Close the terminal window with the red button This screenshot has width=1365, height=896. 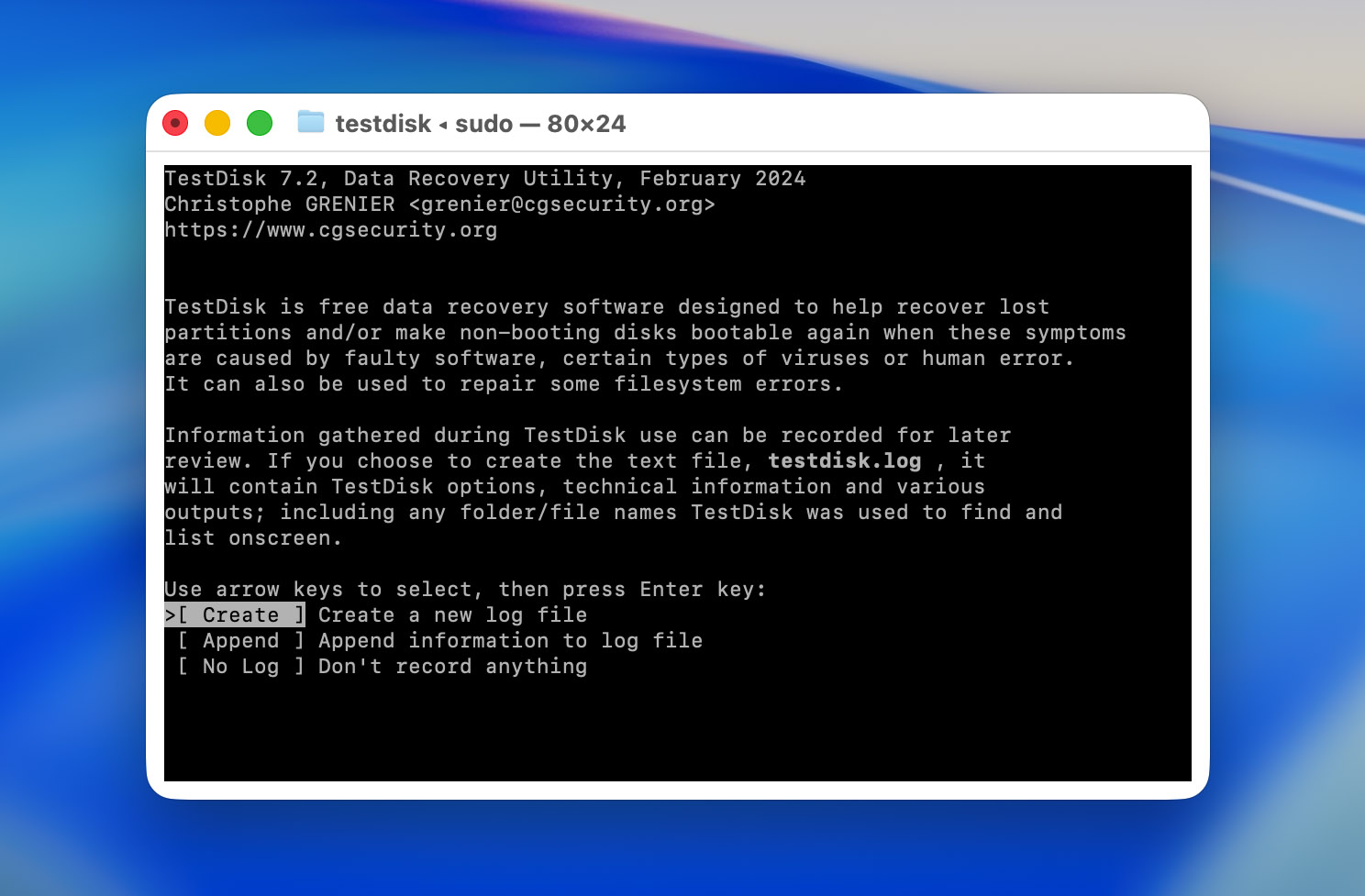tap(175, 123)
